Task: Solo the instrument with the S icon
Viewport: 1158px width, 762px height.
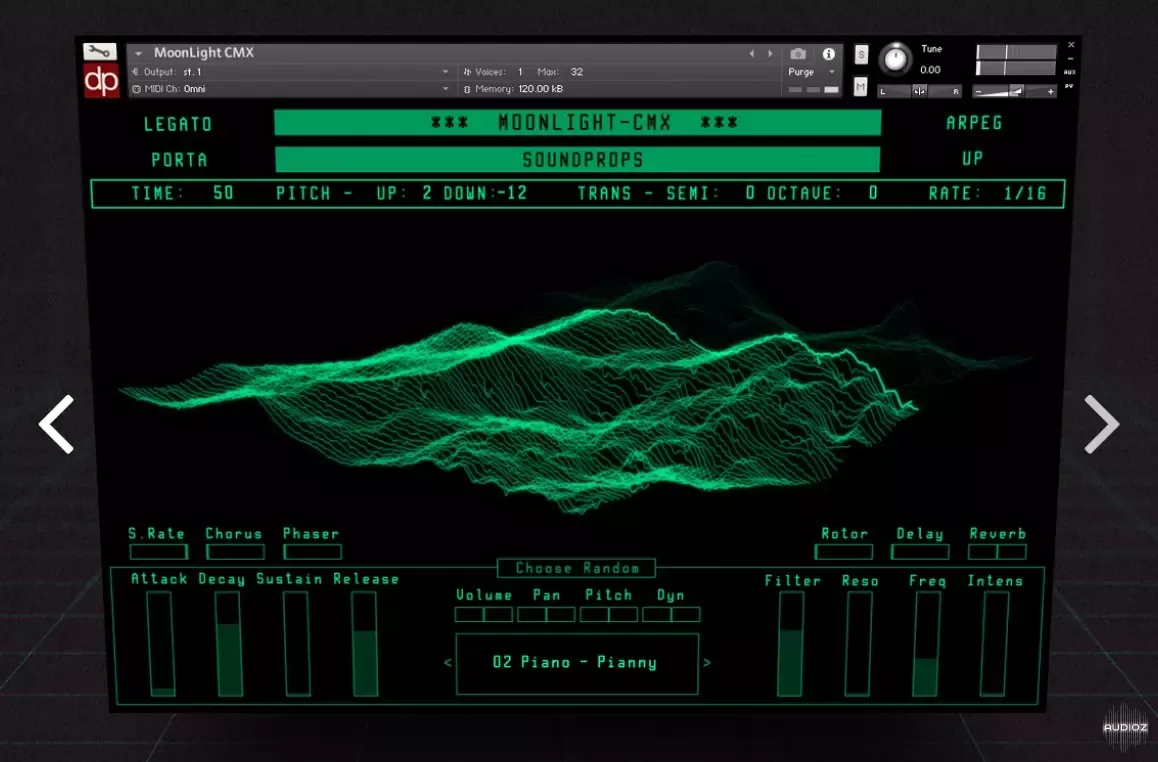Action: 860,56
